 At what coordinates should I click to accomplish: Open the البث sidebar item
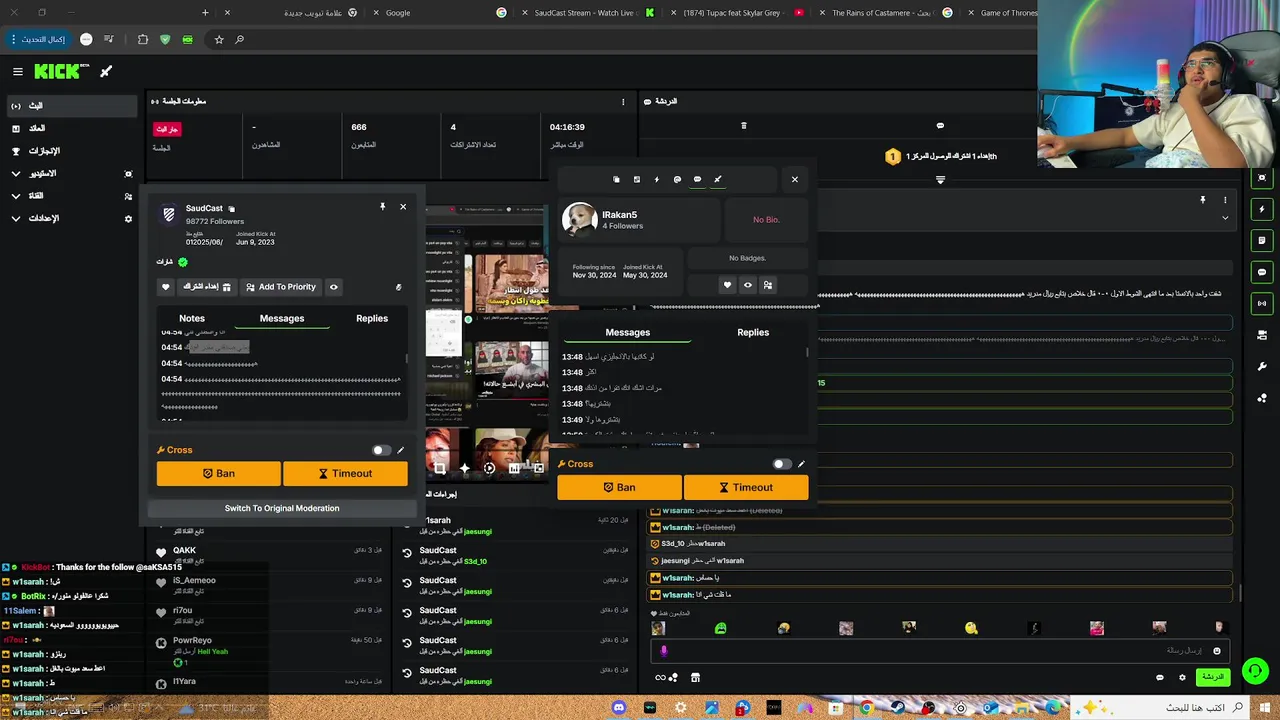tap(70, 106)
